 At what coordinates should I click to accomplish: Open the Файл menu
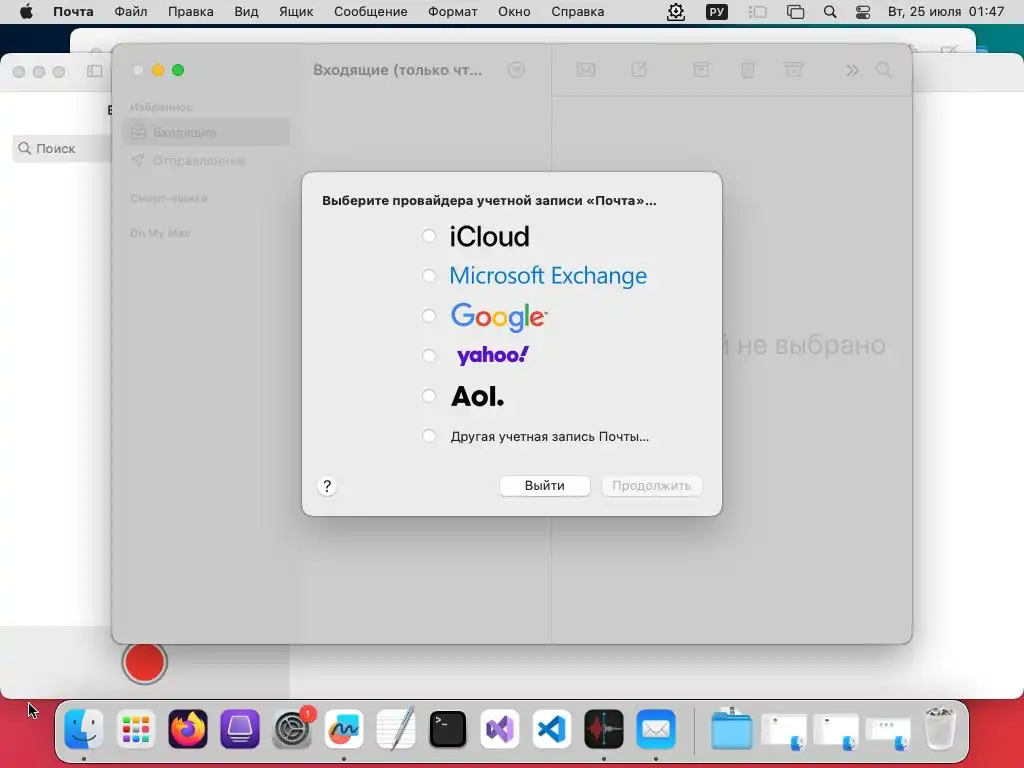[131, 12]
